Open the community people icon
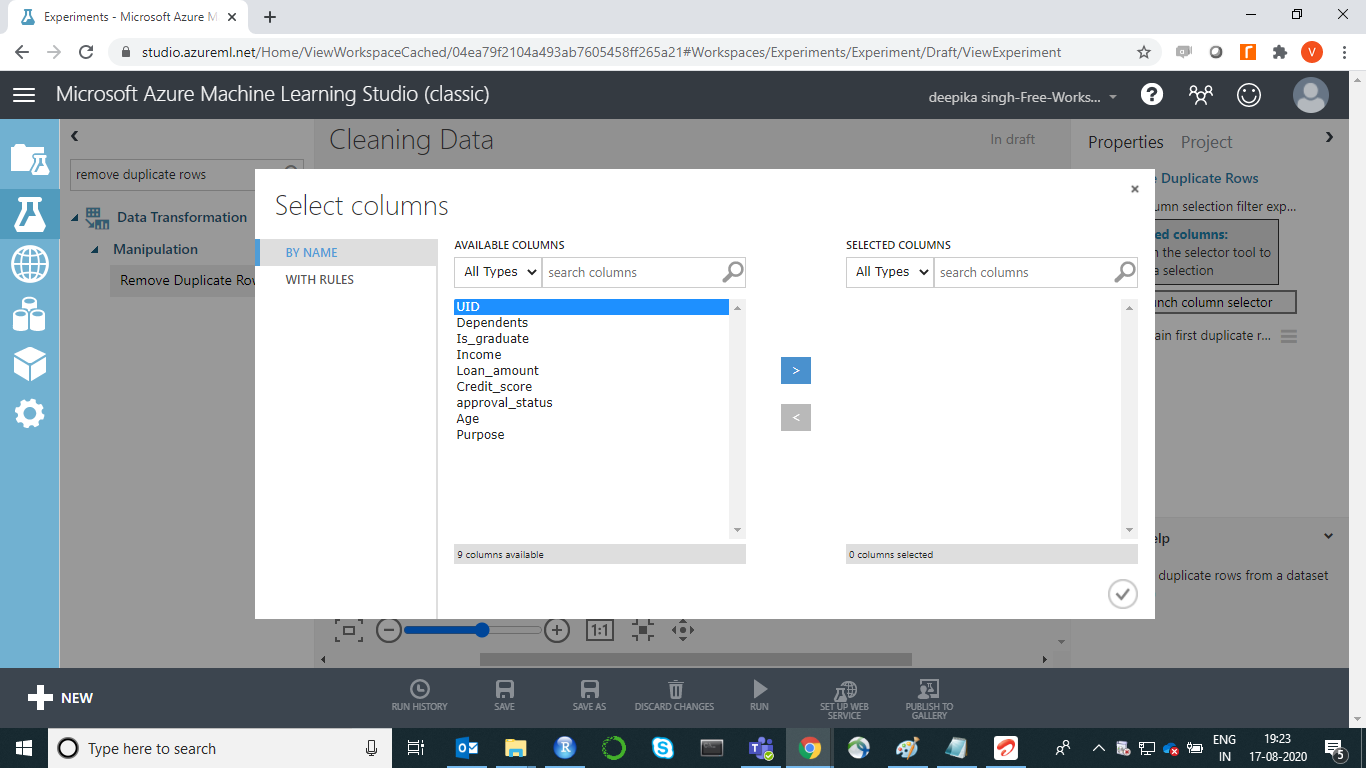This screenshot has height=768, width=1366. pyautogui.click(x=1200, y=95)
